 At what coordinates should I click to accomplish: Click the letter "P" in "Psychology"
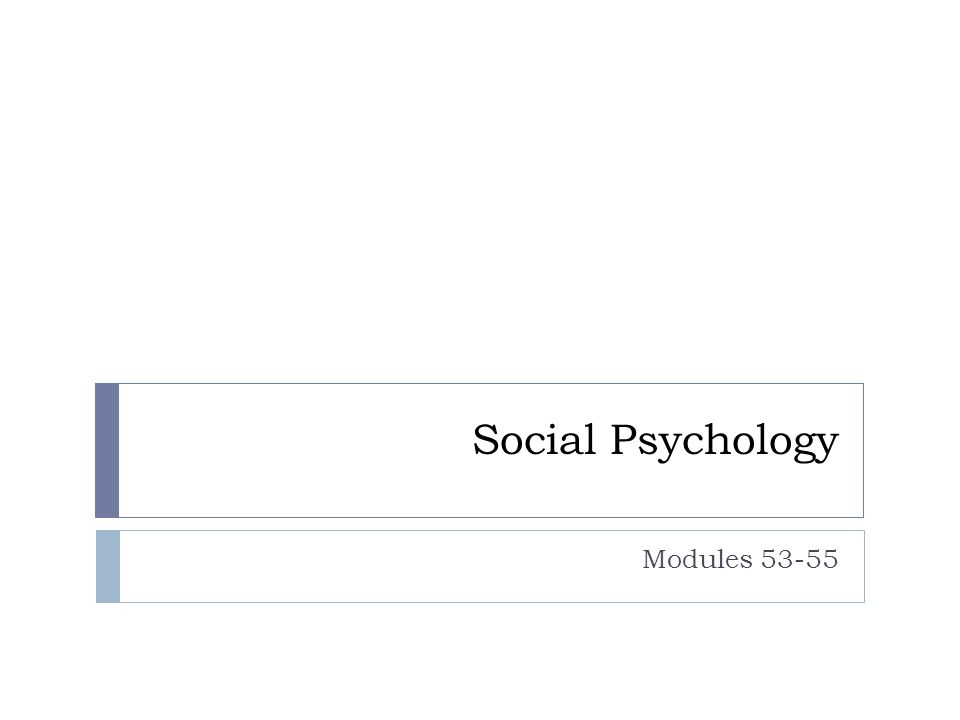[624, 439]
